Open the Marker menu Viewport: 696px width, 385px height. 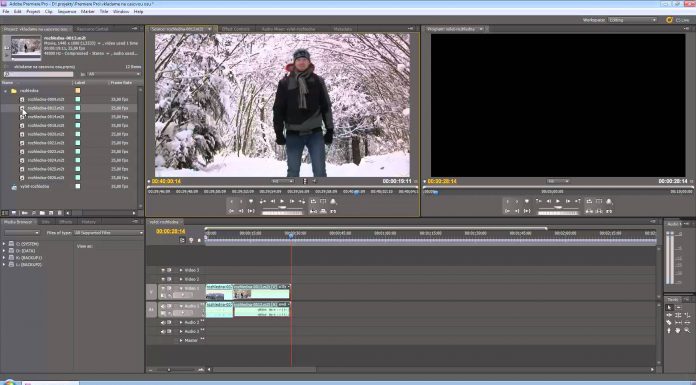[x=87, y=12]
